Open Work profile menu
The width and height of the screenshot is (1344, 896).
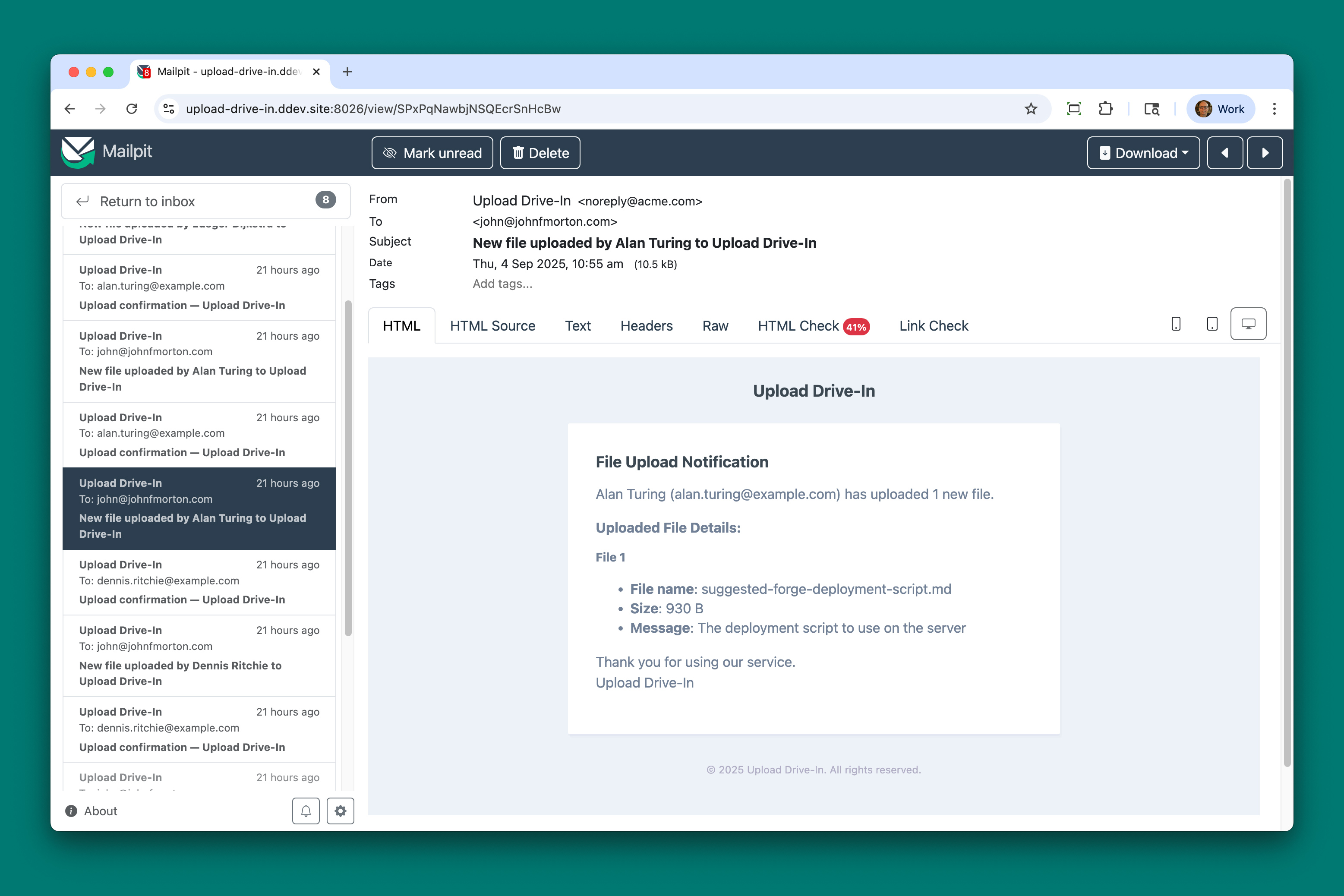tap(1220, 109)
